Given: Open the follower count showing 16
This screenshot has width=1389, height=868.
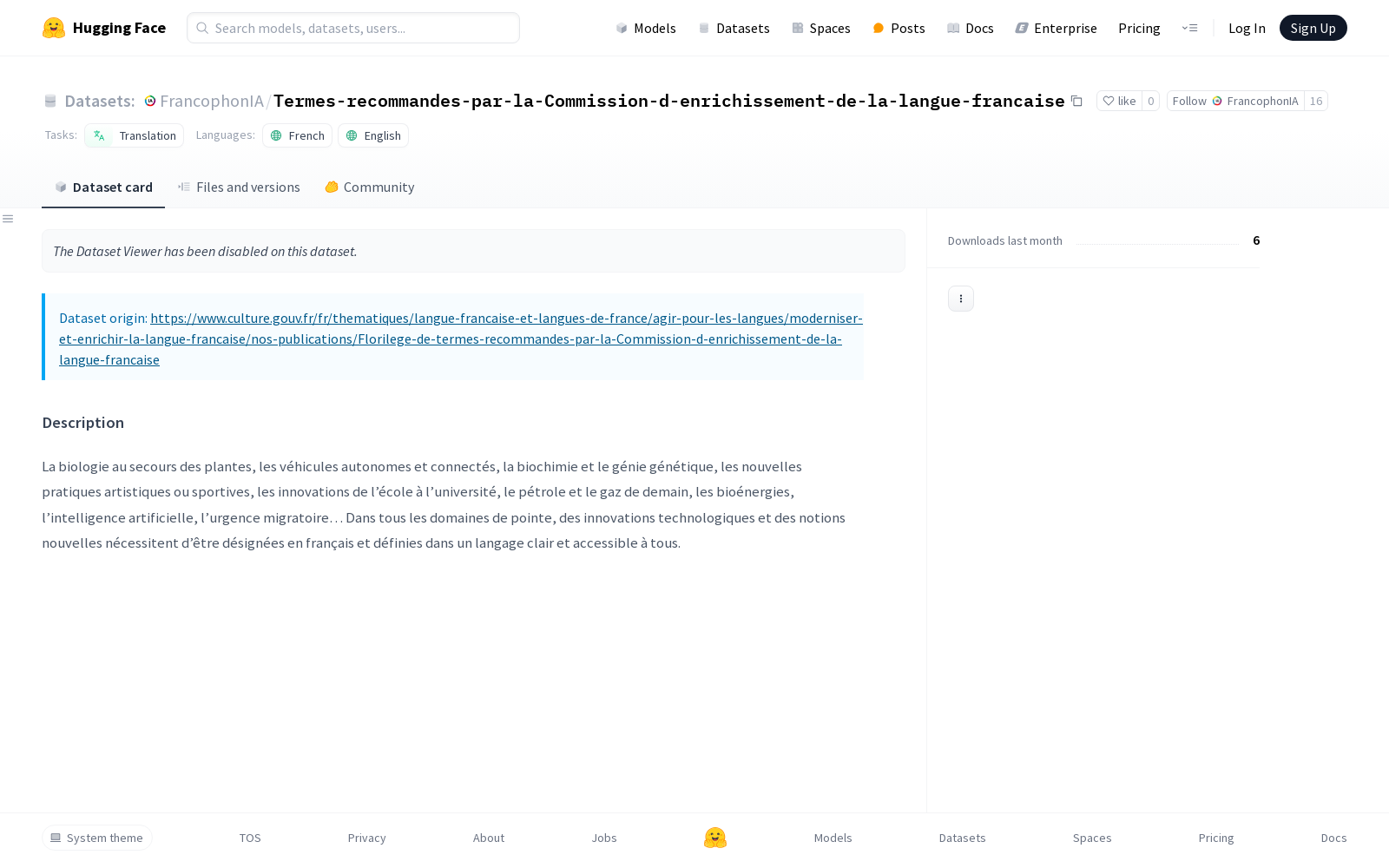Looking at the screenshot, I should click(1316, 101).
